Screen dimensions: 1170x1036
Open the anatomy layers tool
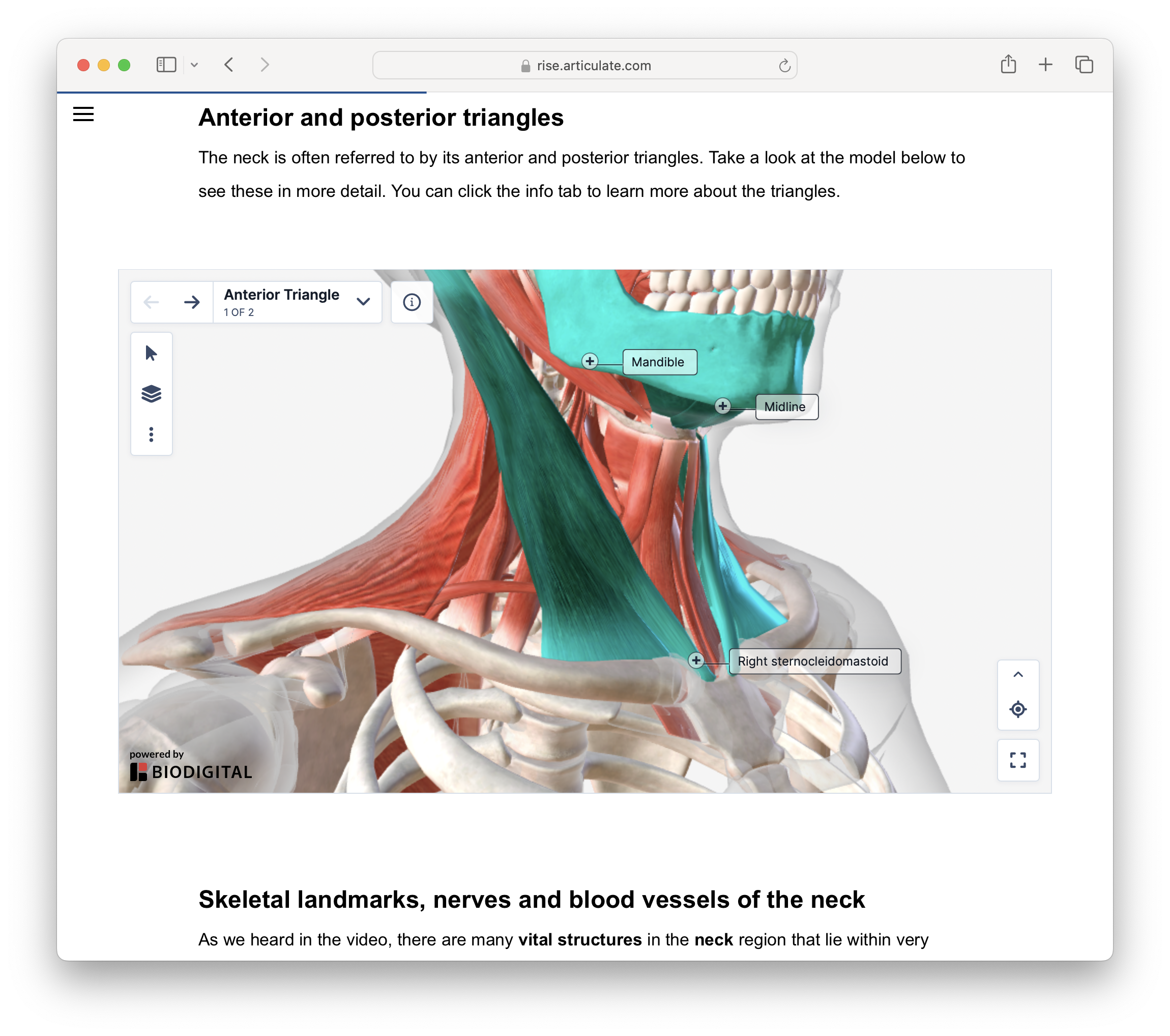[151, 394]
